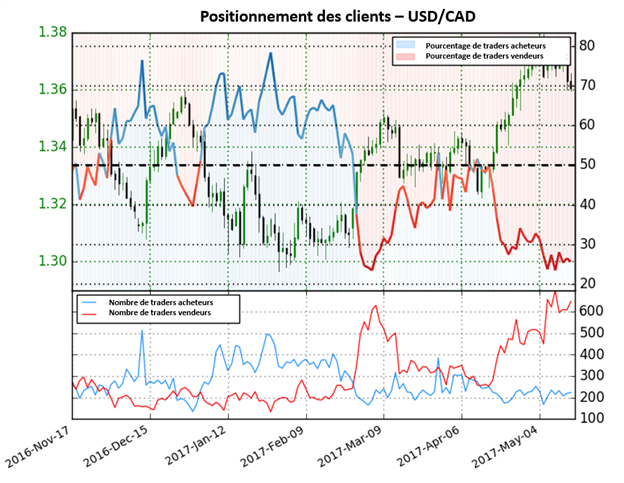Click the right axis percentage label 20
This screenshot has width=624, height=483.
point(587,284)
